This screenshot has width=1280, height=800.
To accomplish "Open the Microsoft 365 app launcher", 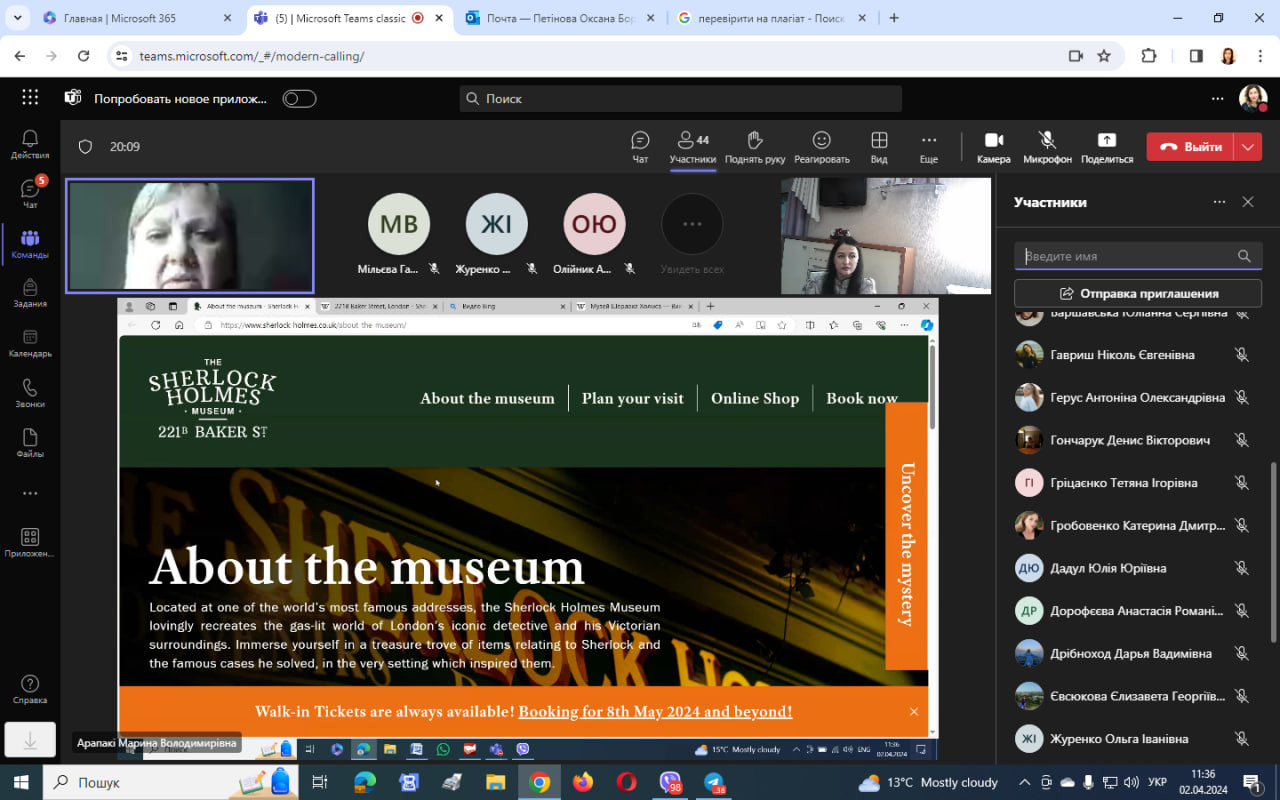I will pos(30,98).
